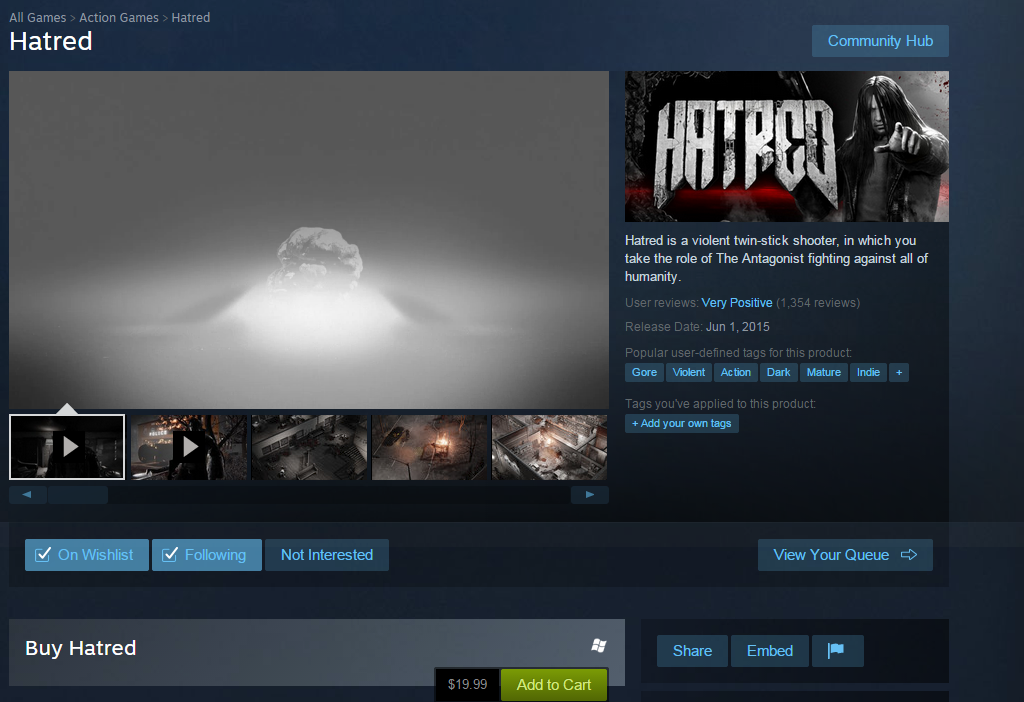The height and width of the screenshot is (702, 1024).
Task: Open the Community Hub page
Action: coord(880,41)
